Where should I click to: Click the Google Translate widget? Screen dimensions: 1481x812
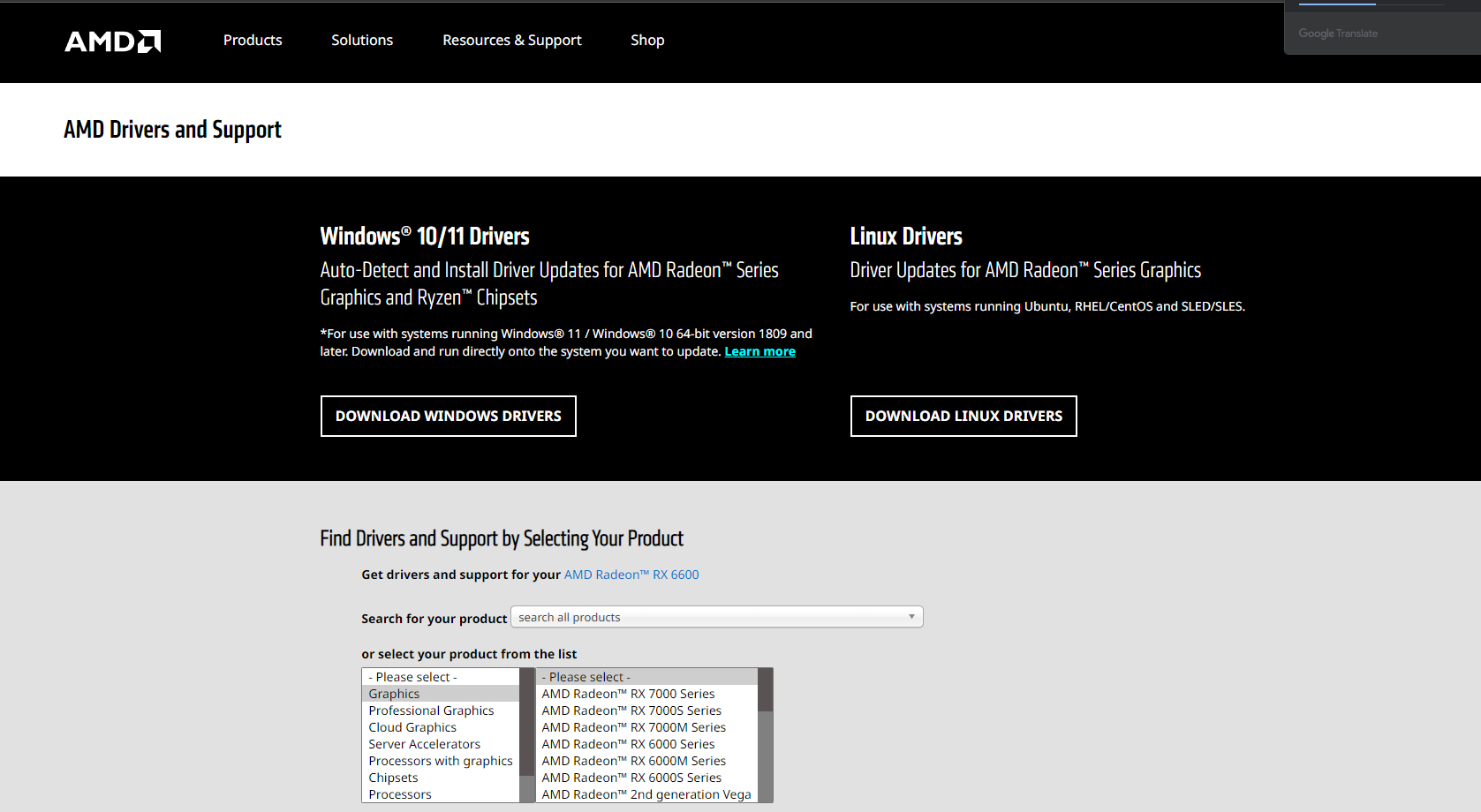tap(1338, 34)
